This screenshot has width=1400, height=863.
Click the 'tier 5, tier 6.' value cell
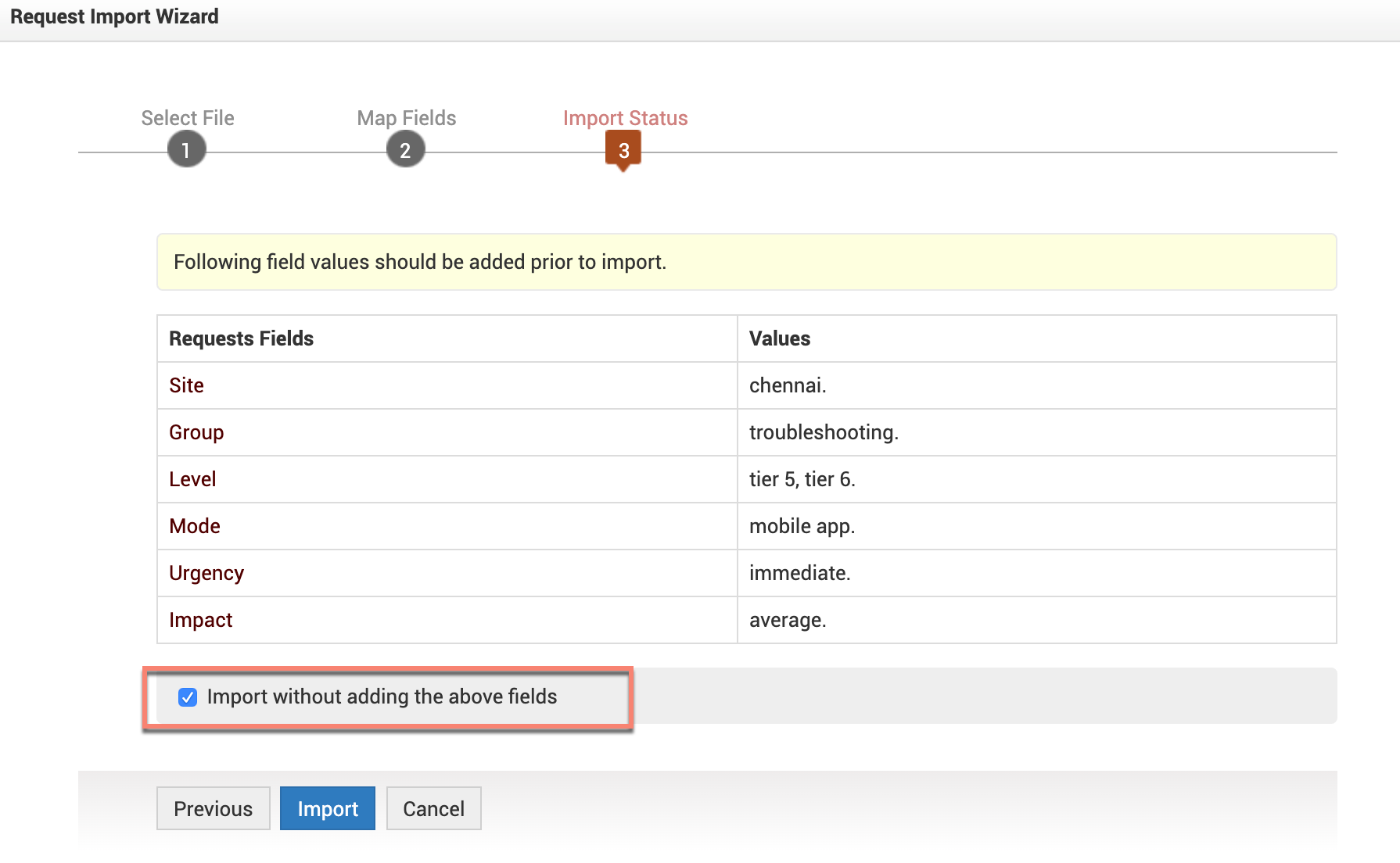[x=802, y=479]
